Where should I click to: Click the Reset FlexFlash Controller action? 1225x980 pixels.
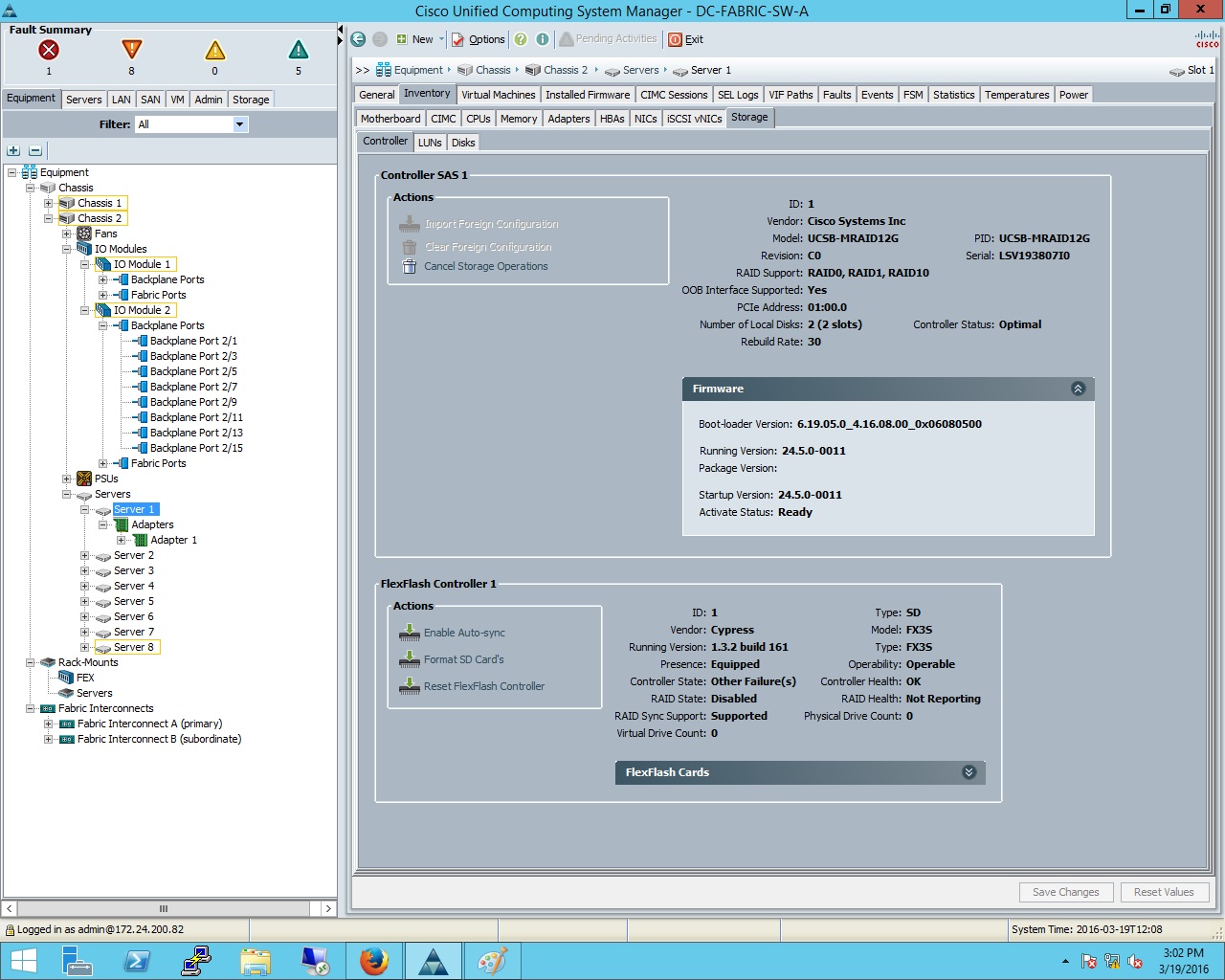pos(483,686)
